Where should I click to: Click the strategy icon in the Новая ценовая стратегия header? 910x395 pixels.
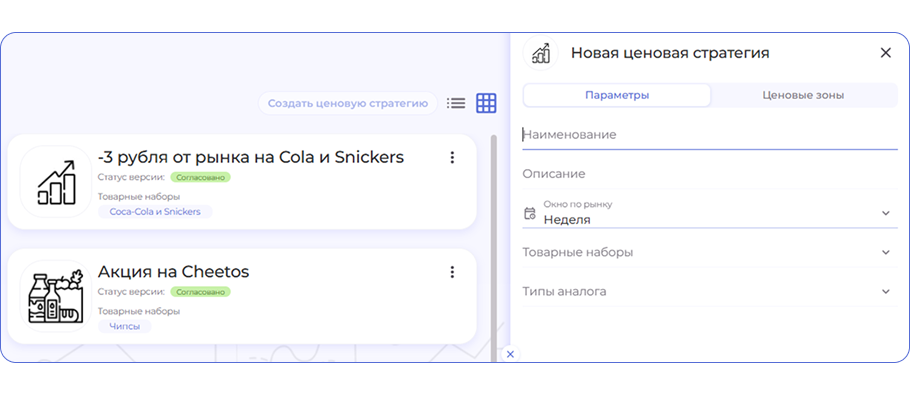(540, 53)
